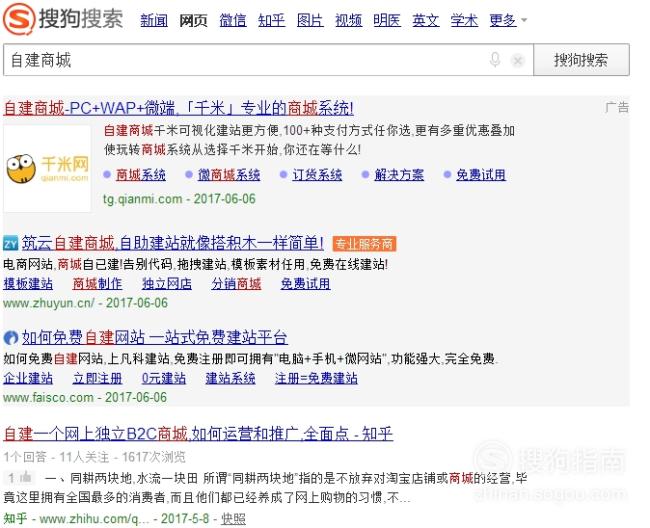Clear the search box with the X icon
The width and height of the screenshot is (650, 528).
click(x=517, y=61)
